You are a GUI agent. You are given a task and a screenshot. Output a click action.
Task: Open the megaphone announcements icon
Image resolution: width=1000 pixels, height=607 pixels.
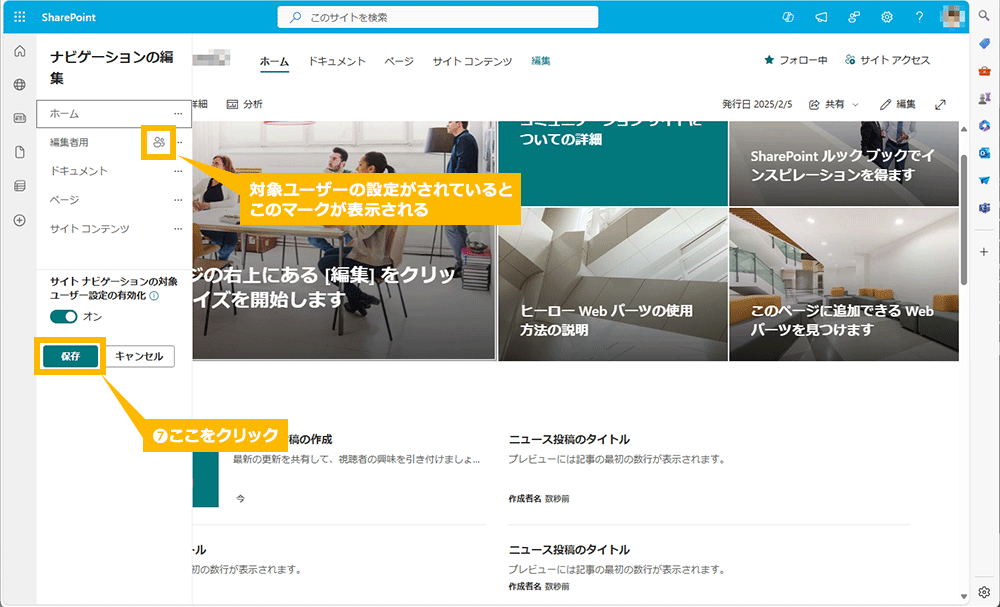point(821,17)
